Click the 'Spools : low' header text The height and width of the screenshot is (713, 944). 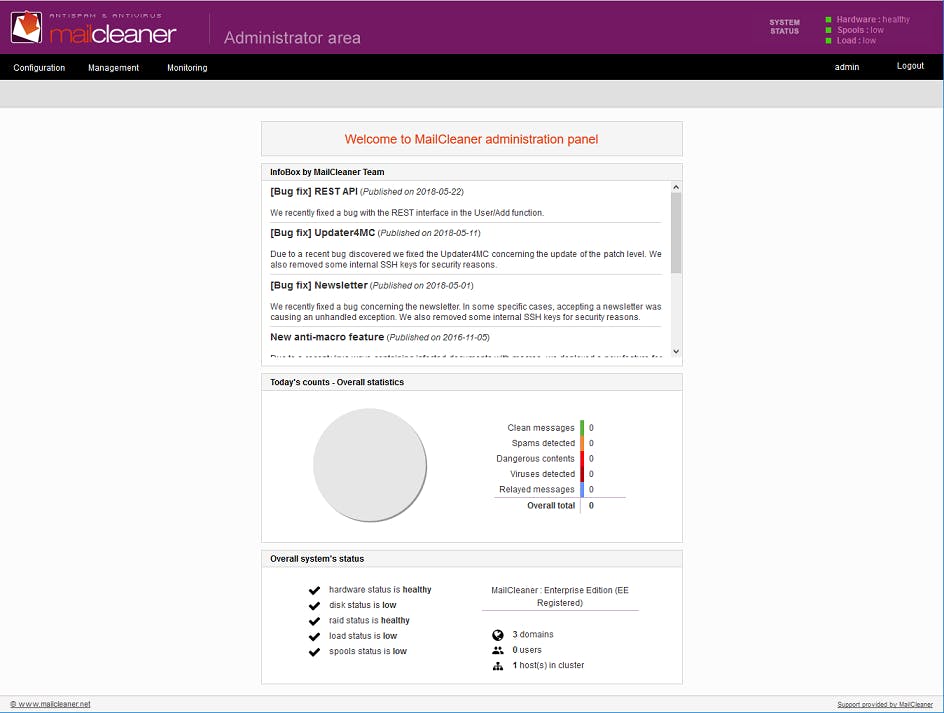[860, 30]
